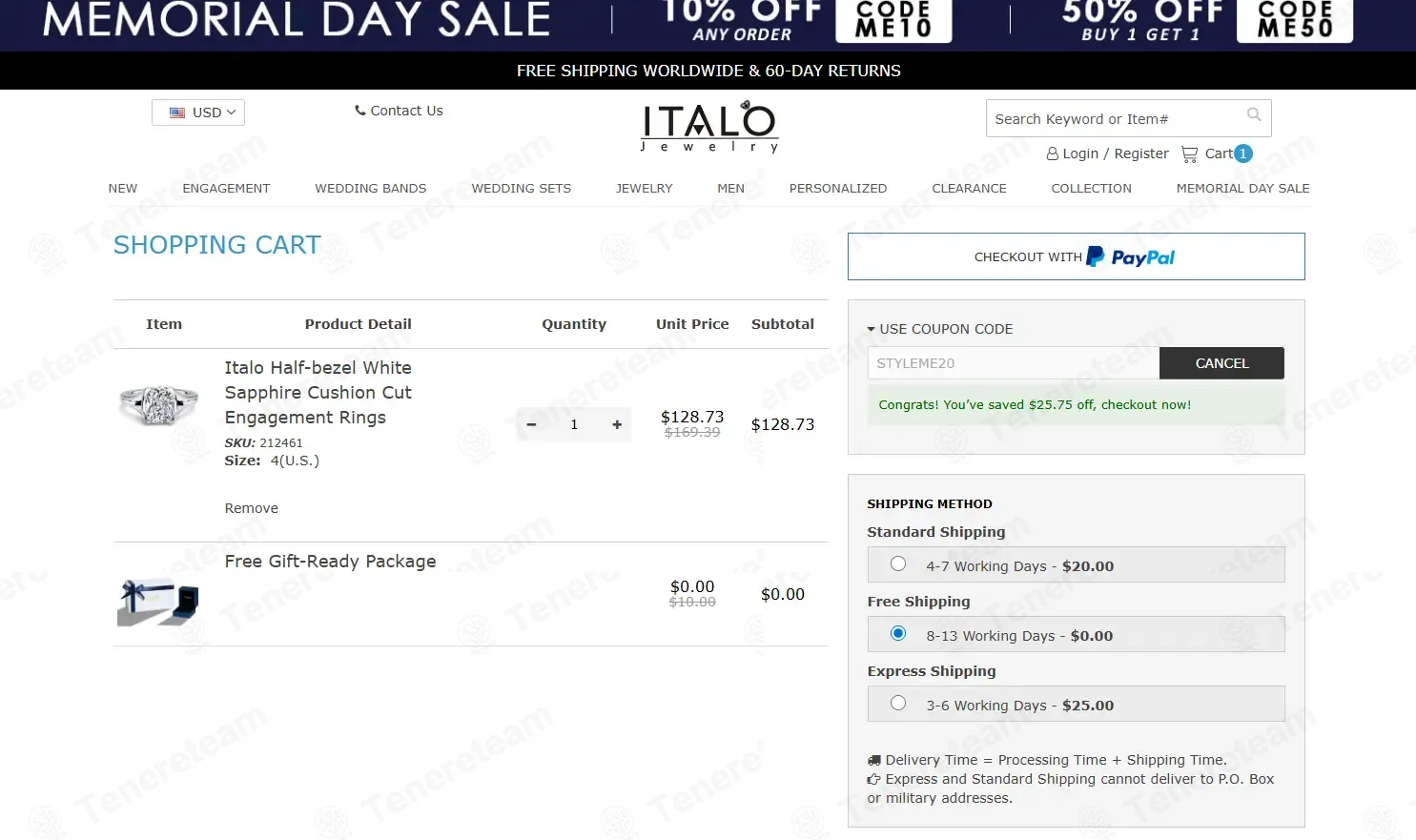Open the USD currency dropdown
Viewport: 1416px width, 840px height.
pyautogui.click(x=198, y=113)
